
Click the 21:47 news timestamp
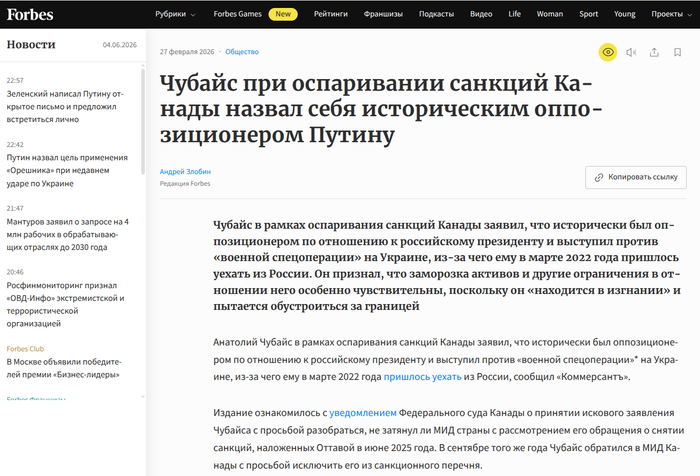pos(15,208)
